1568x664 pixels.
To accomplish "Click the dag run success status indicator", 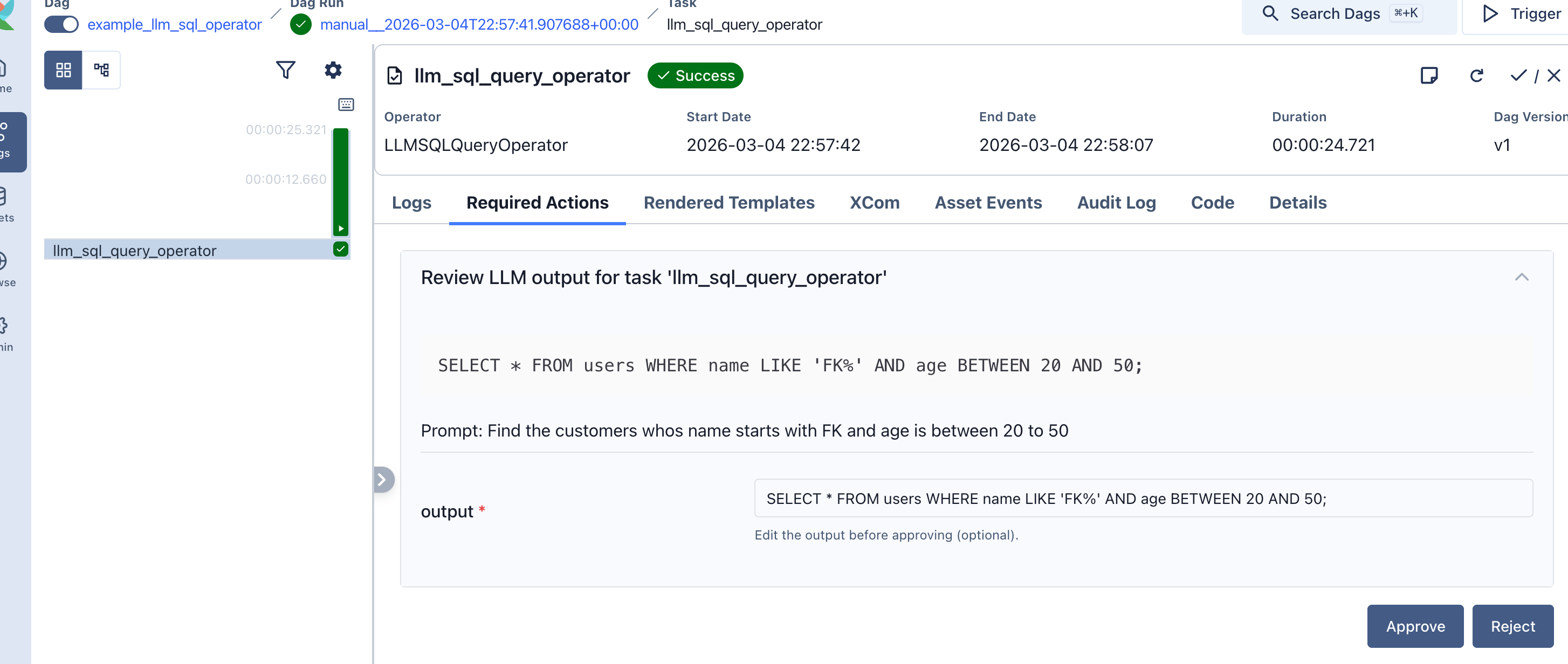I will click(x=301, y=24).
